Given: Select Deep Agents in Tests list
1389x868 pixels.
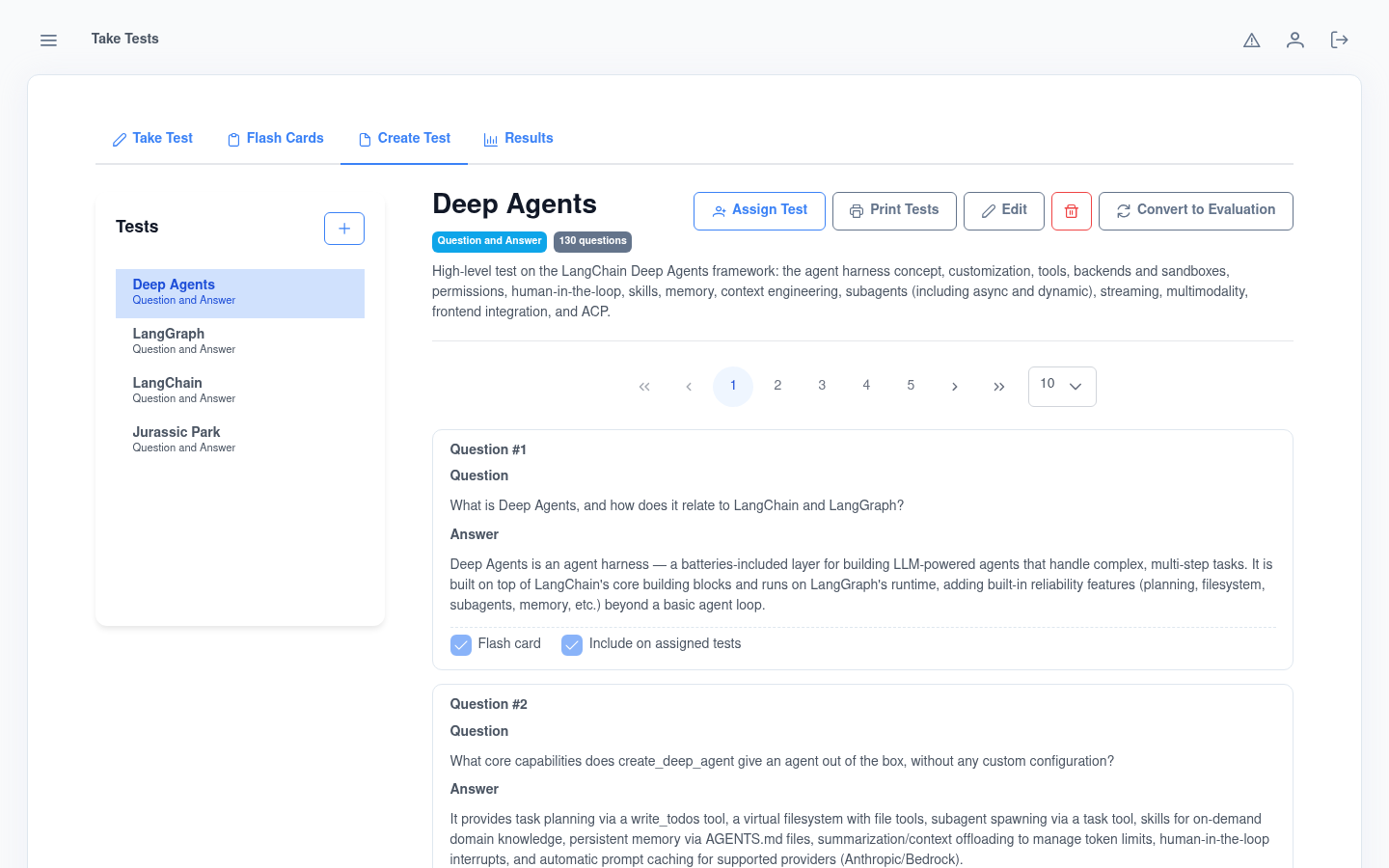Looking at the screenshot, I should click(x=240, y=293).
